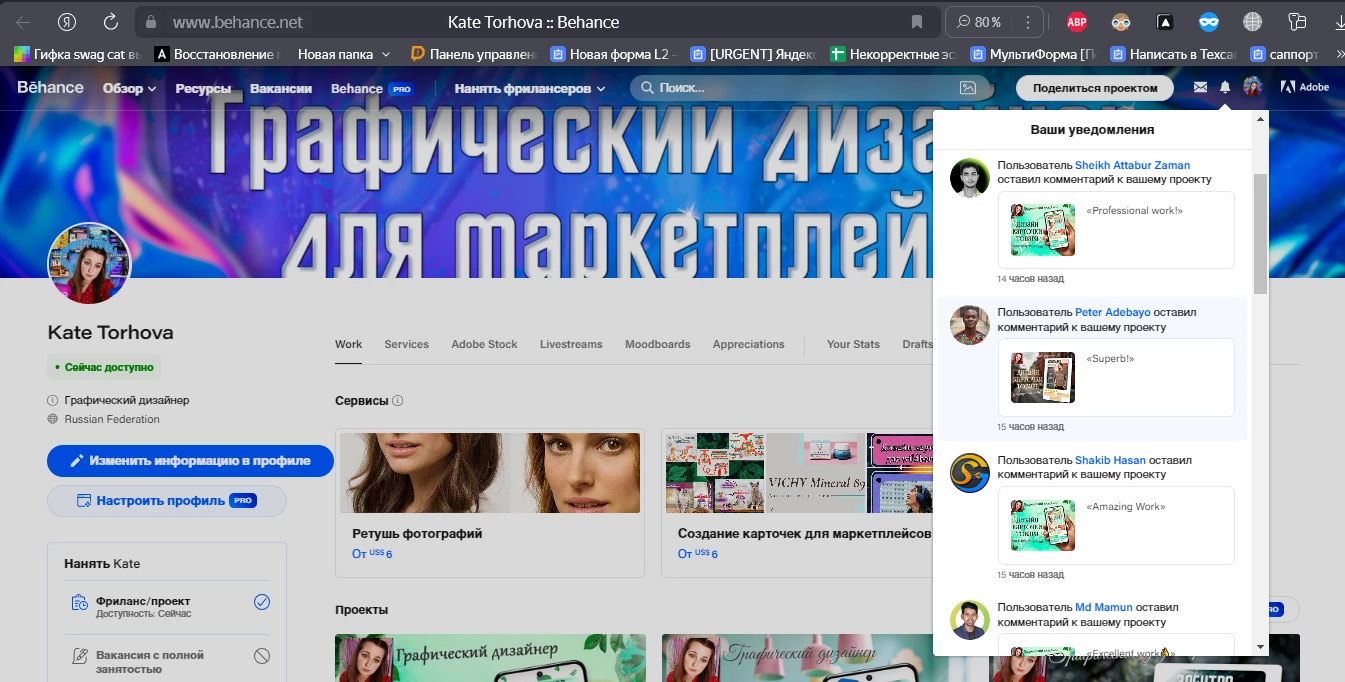This screenshot has width=1345, height=682.
Task: Click the globe extension icon in toolbar
Action: tap(1252, 22)
